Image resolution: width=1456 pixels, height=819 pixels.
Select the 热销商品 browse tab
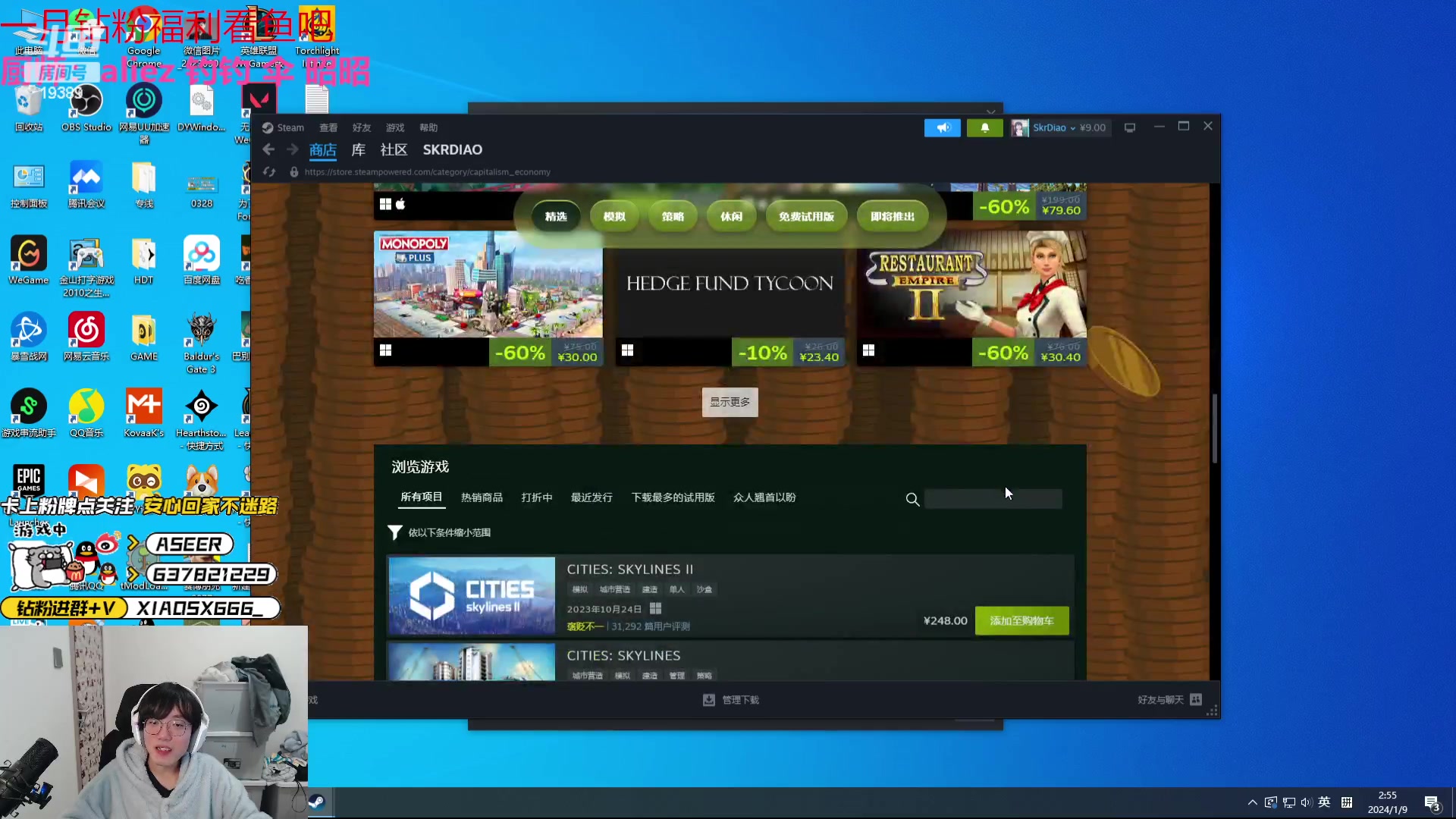click(482, 497)
